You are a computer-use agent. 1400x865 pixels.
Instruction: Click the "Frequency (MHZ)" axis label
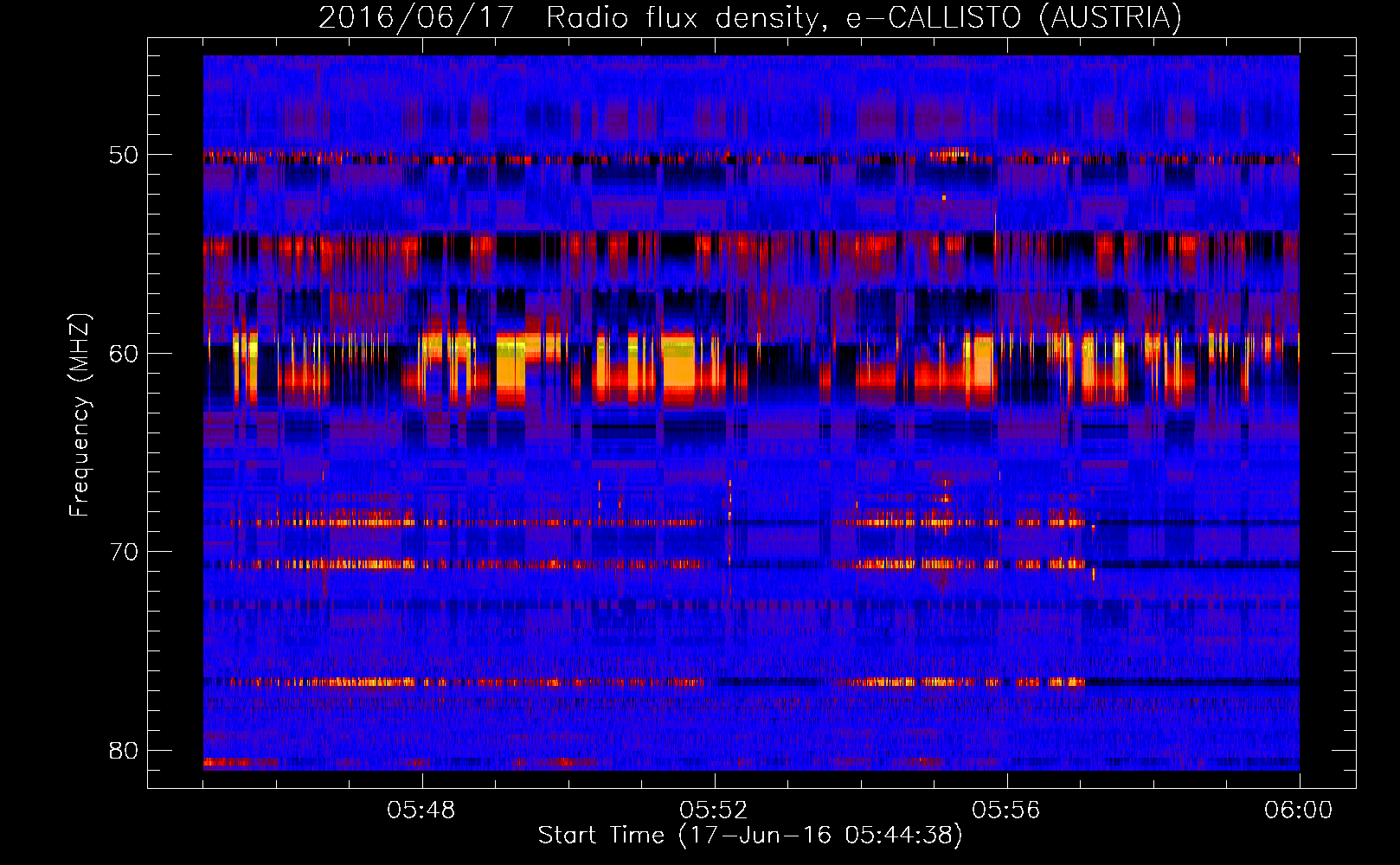pos(80,415)
